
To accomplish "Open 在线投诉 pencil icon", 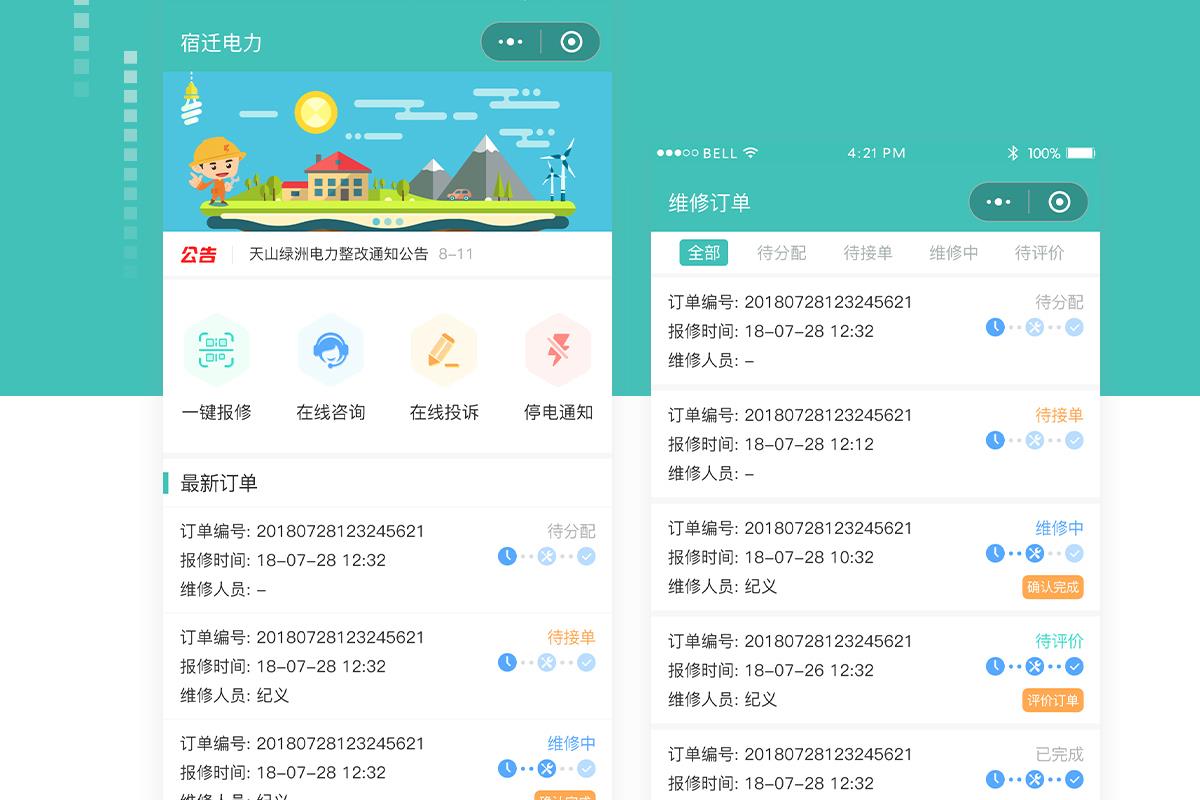I will coord(444,350).
